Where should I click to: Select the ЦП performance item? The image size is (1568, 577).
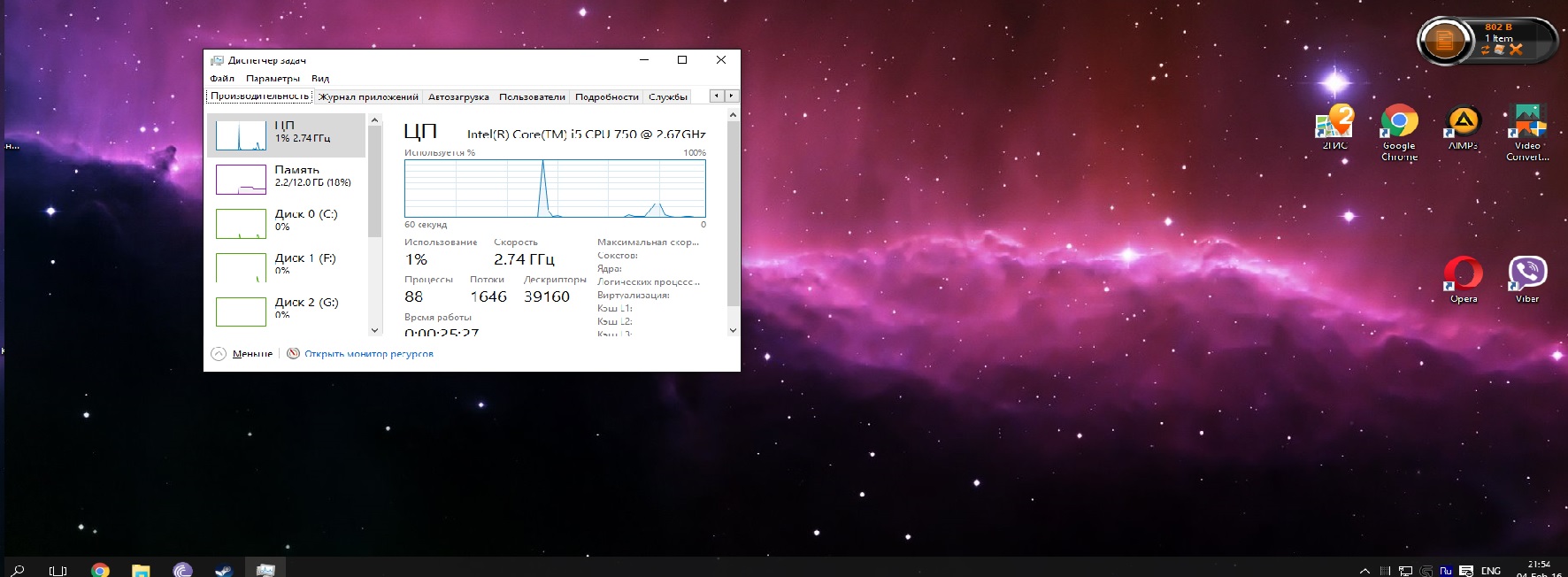pos(286,135)
